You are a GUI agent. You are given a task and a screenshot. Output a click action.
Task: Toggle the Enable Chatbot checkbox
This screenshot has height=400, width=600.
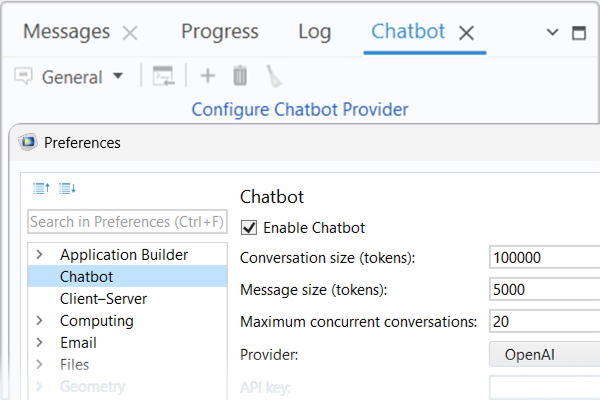249,227
